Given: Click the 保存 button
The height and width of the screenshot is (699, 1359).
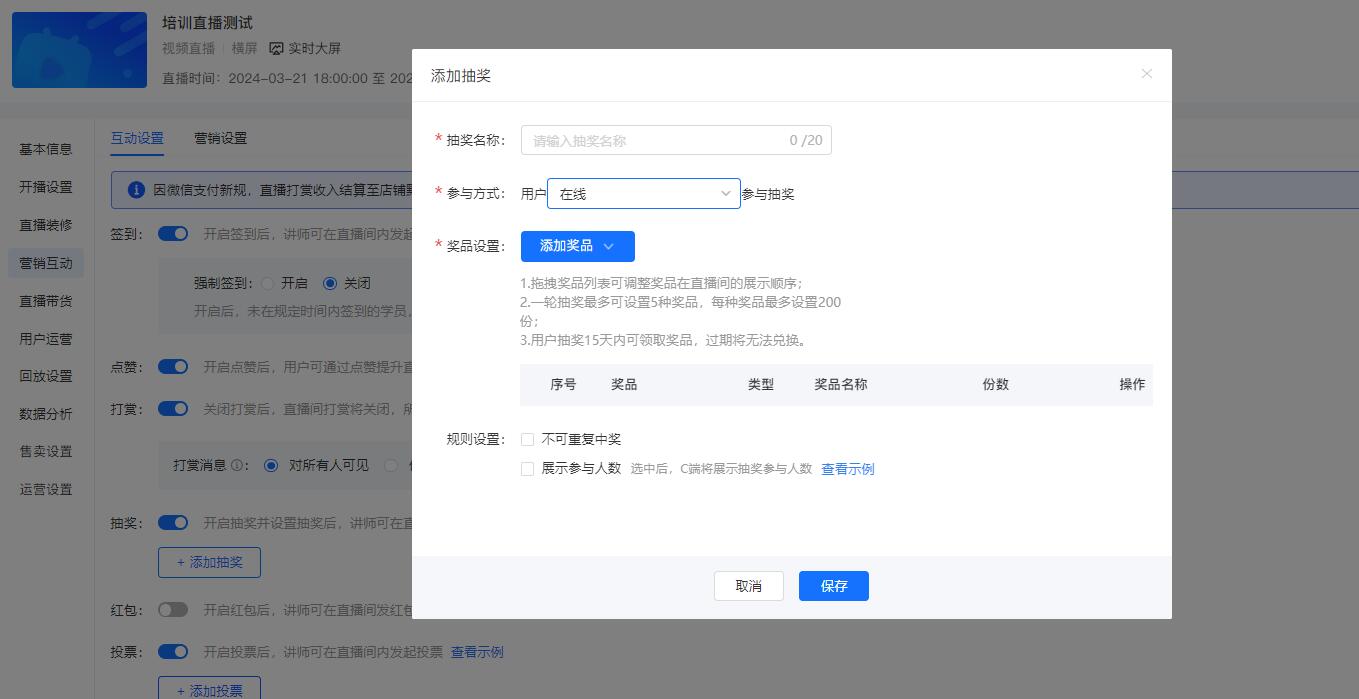Looking at the screenshot, I should (833, 586).
